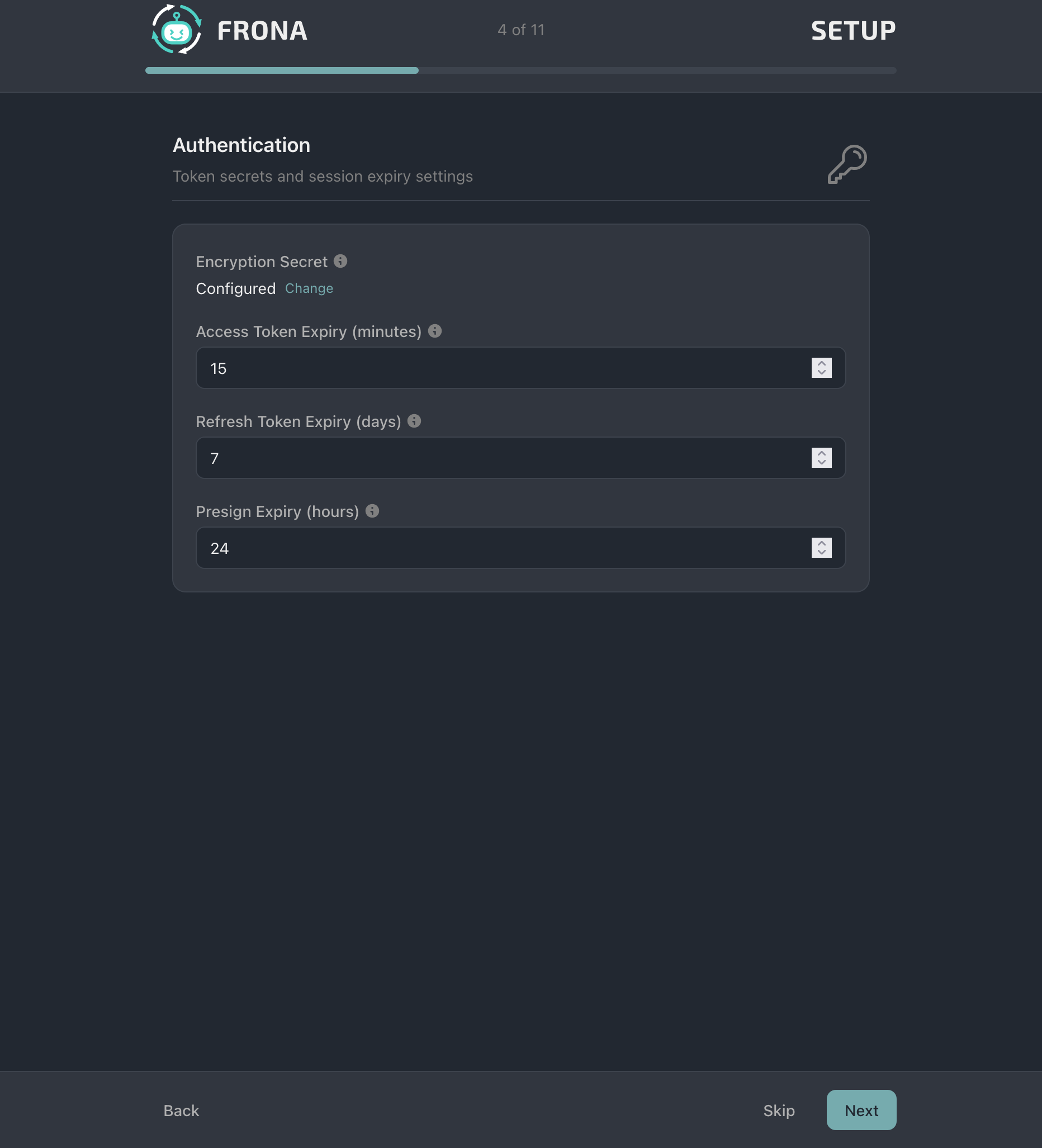This screenshot has width=1042, height=1148.
Task: Increment Access Token Expiry with up arrow
Action: coord(821,363)
